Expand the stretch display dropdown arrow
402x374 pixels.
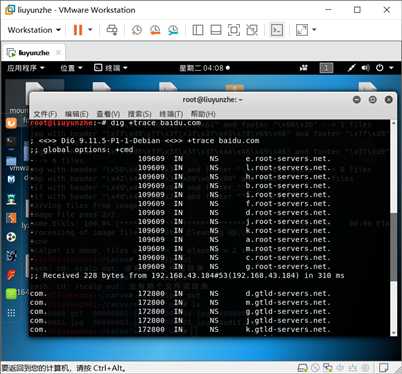click(314, 30)
